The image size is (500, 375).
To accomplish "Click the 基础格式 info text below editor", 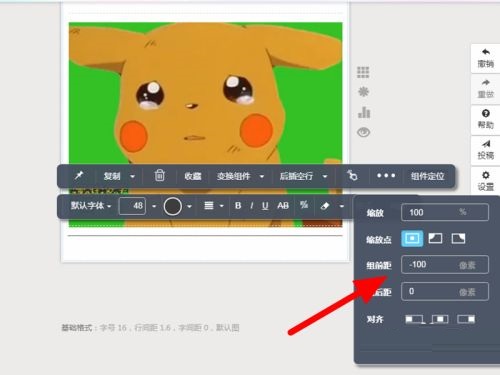I will click(150, 328).
